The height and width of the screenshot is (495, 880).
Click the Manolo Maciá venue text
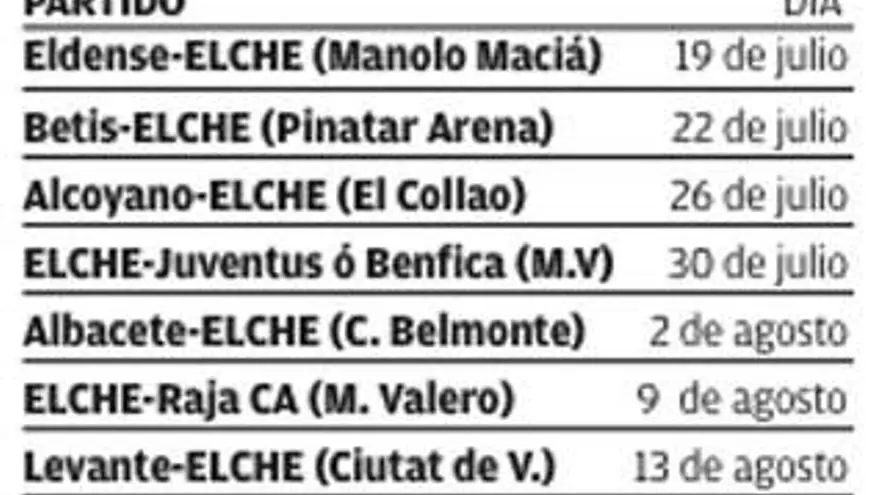tap(458, 58)
